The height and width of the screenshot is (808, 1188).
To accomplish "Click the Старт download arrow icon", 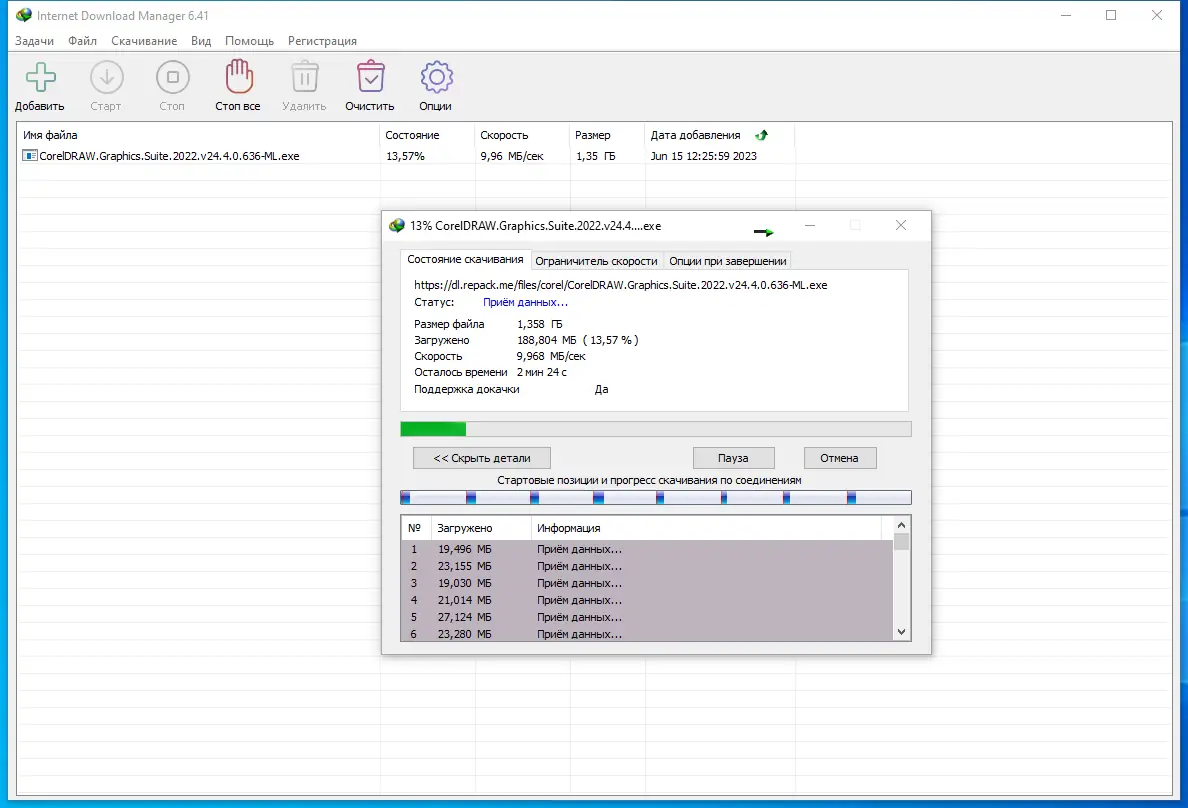I will [x=106, y=77].
